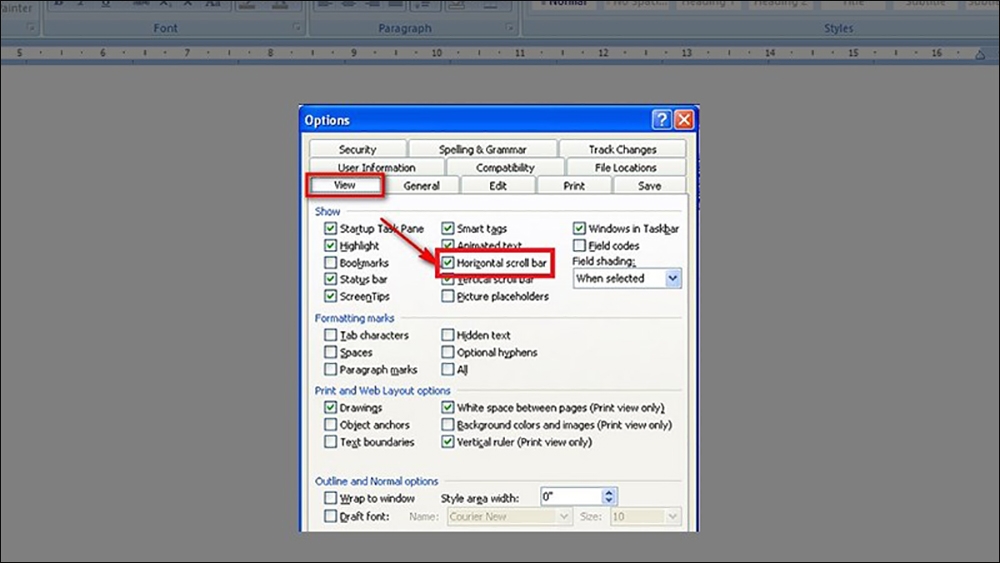Image resolution: width=1000 pixels, height=563 pixels.
Task: Toggle the Status bar checkbox
Action: tap(330, 279)
